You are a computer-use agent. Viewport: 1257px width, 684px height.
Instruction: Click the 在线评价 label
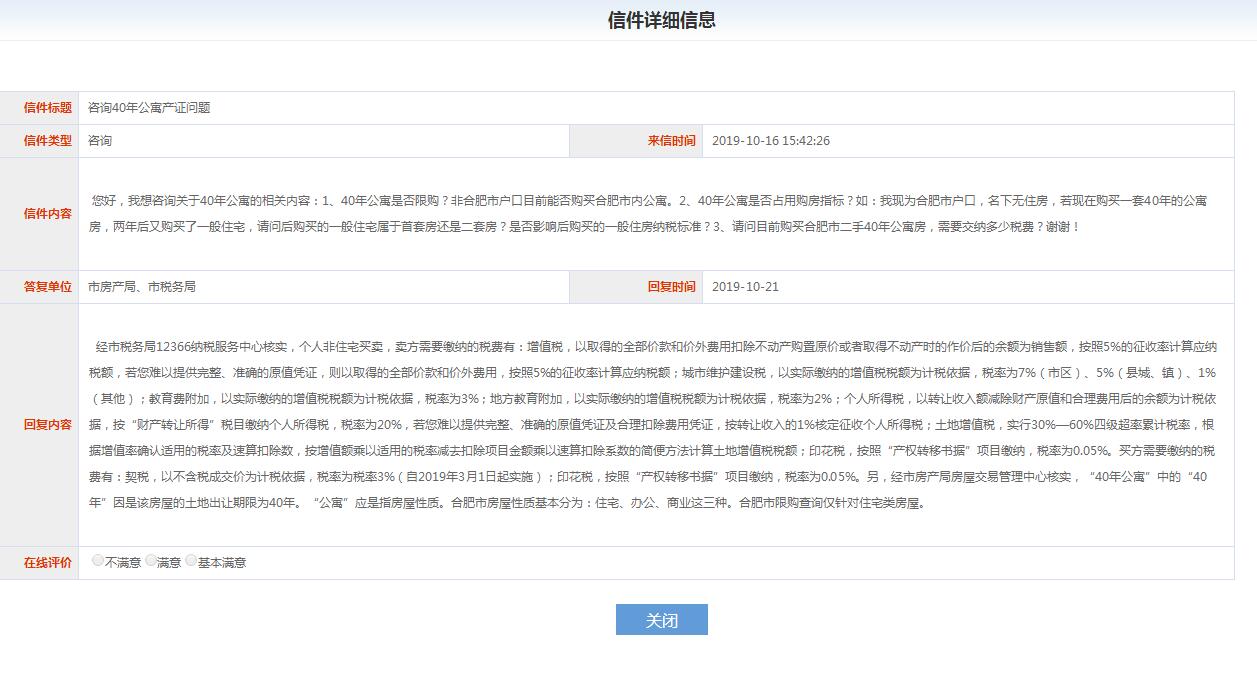click(48, 563)
